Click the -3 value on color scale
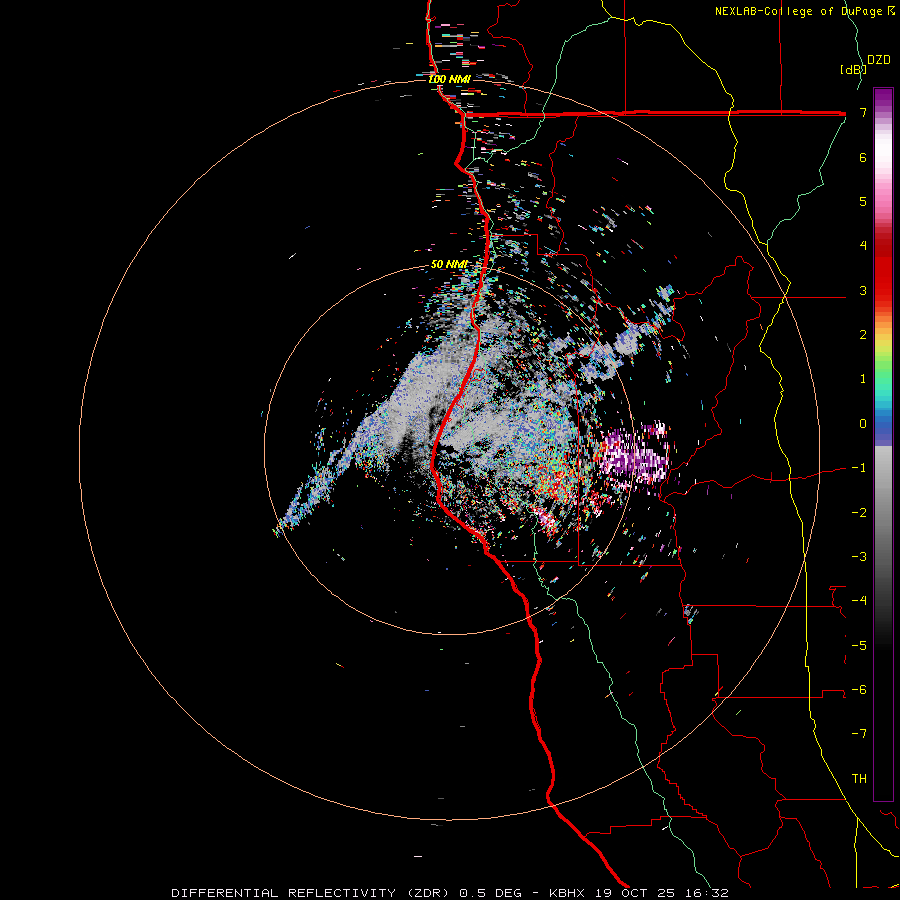The image size is (900, 900). coord(859,557)
